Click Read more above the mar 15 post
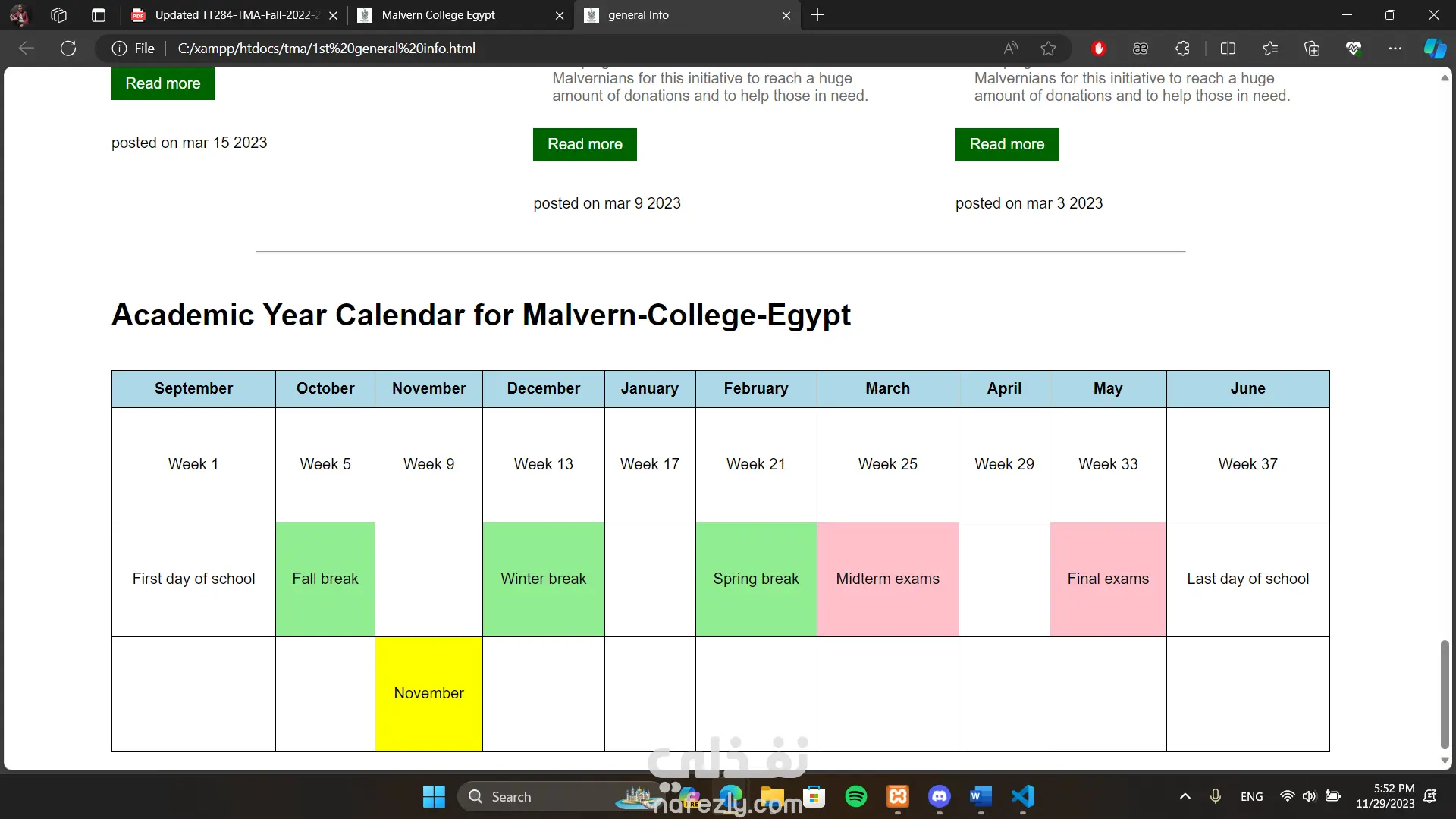 [x=163, y=83]
